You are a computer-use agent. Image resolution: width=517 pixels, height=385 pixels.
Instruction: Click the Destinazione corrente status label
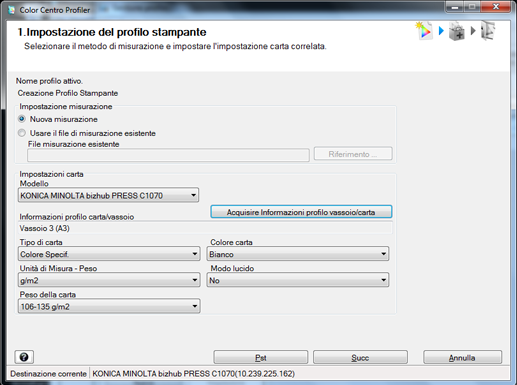click(x=48, y=374)
